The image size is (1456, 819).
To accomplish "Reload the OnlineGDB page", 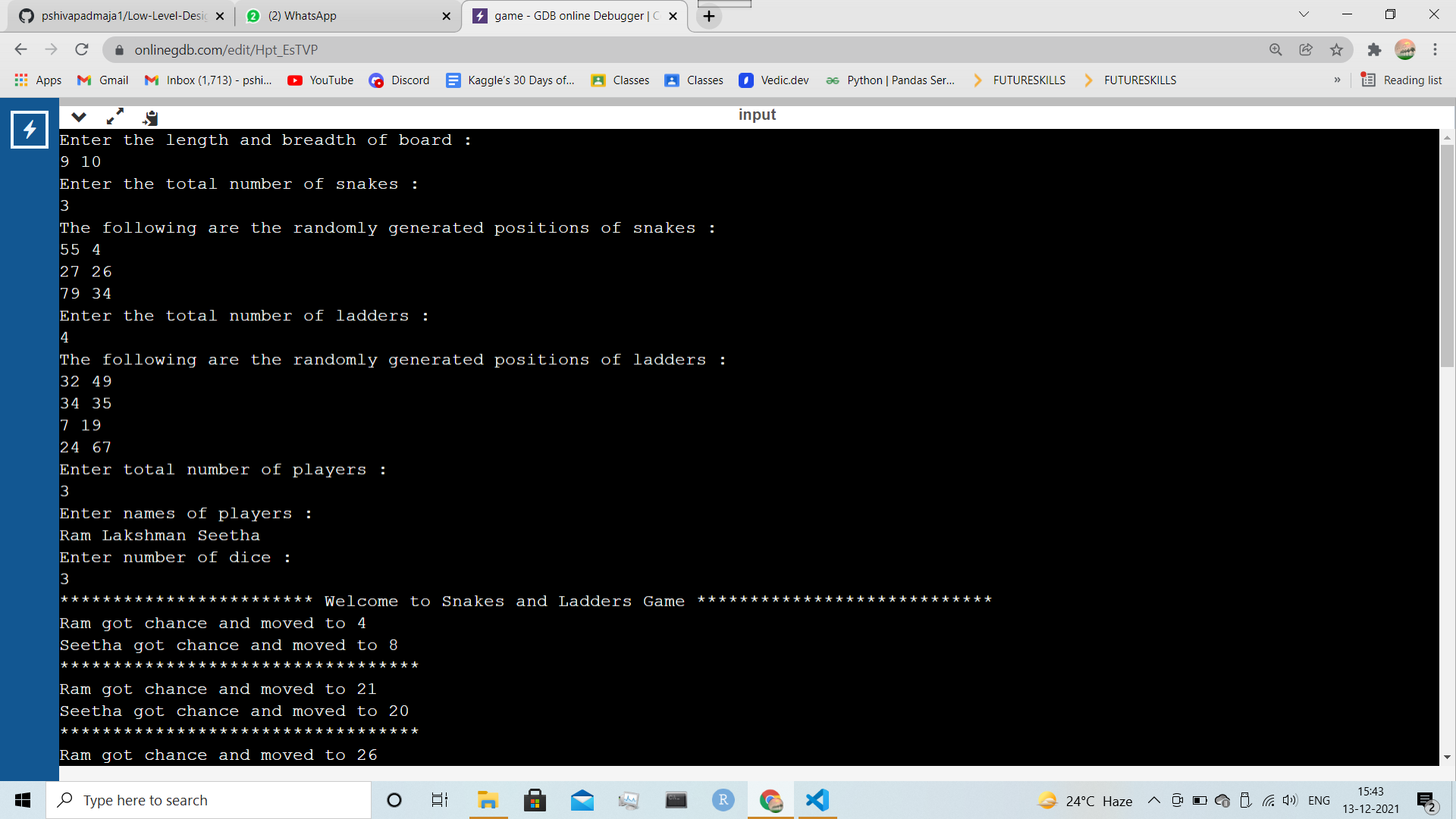I will point(82,50).
